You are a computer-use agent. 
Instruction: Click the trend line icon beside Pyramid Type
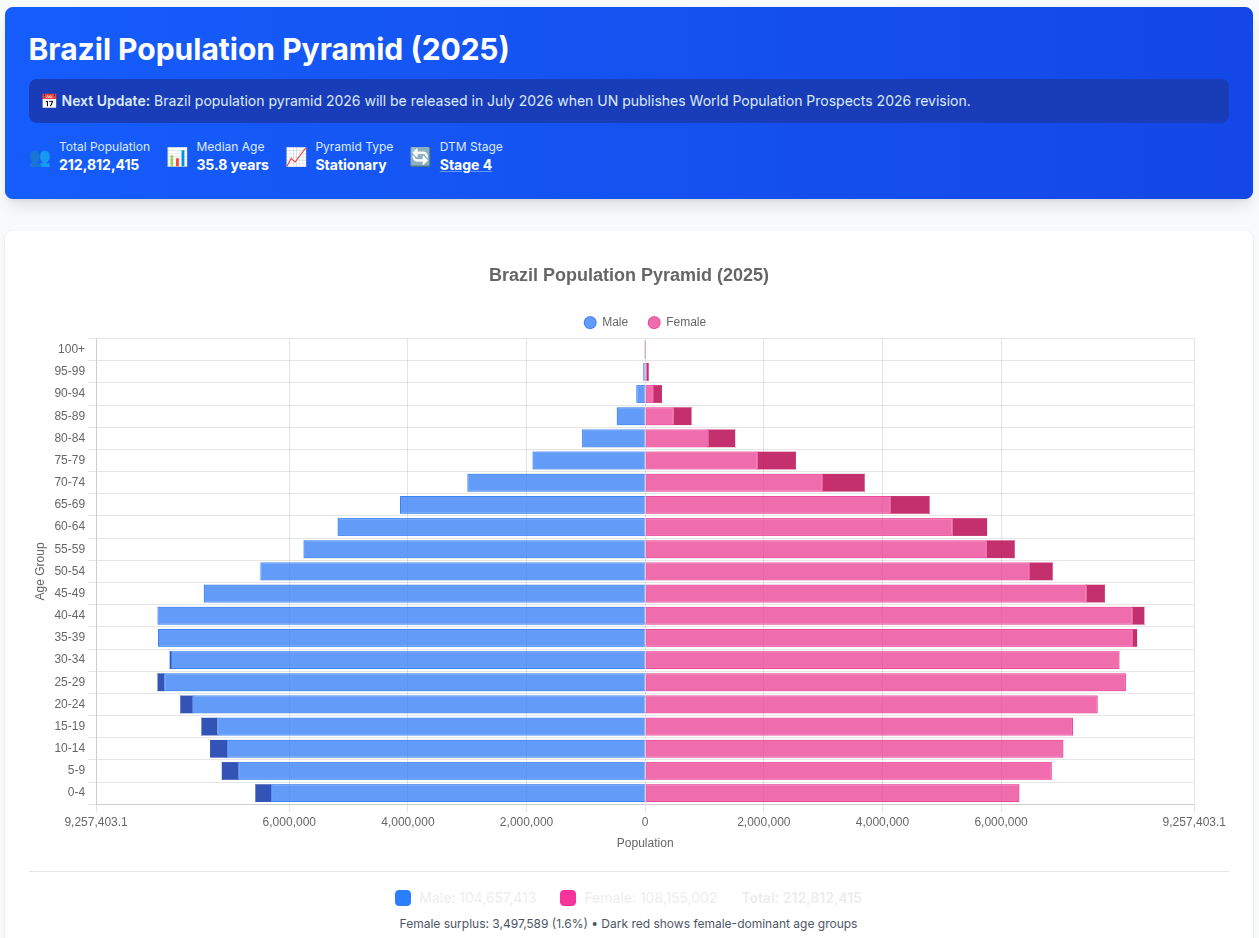point(296,157)
